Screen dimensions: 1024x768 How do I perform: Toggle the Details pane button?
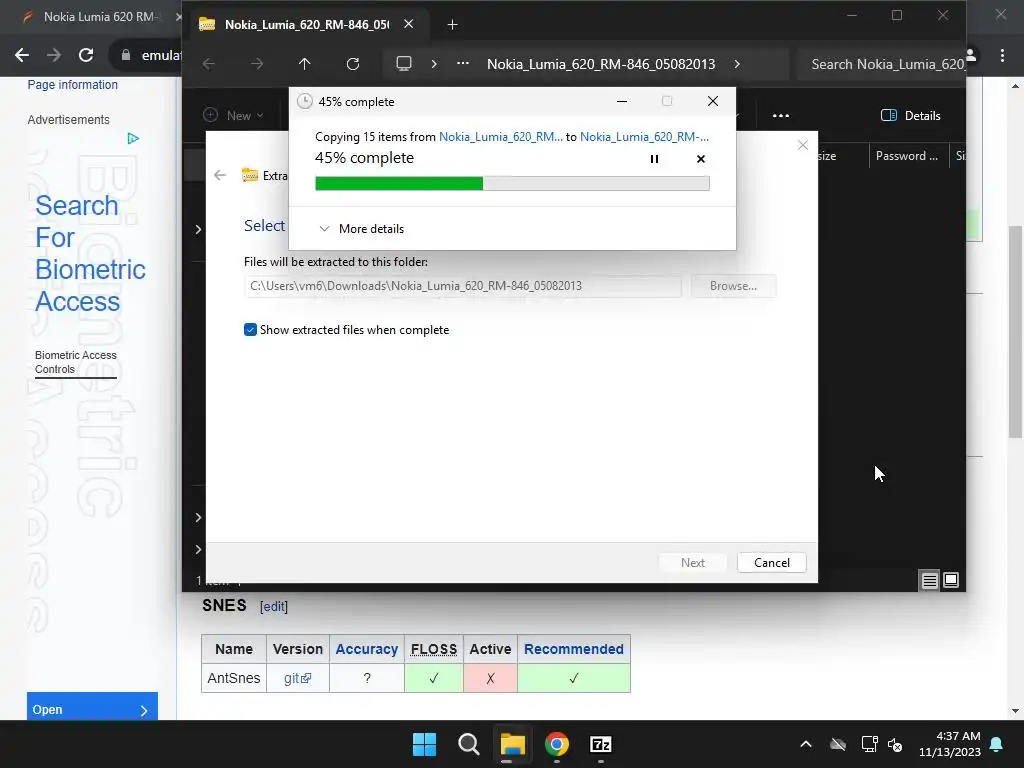click(910, 116)
